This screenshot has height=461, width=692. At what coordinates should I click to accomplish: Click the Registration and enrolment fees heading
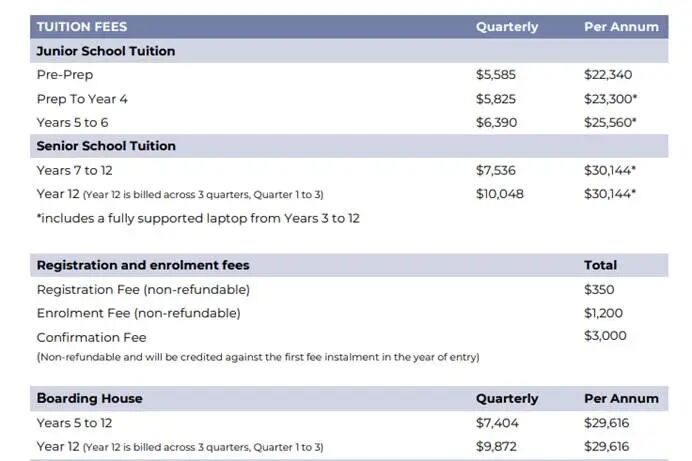(x=143, y=265)
